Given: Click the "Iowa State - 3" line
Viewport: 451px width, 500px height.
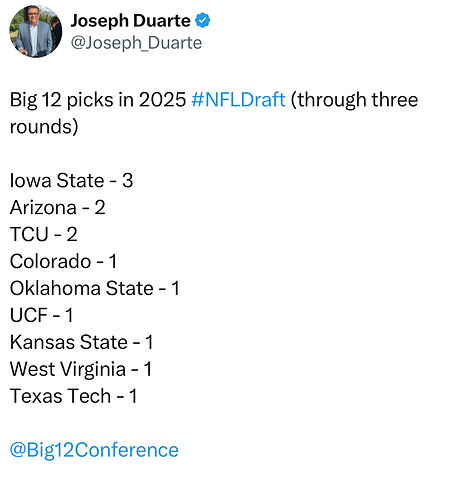Looking at the screenshot, I should pos(71,180).
